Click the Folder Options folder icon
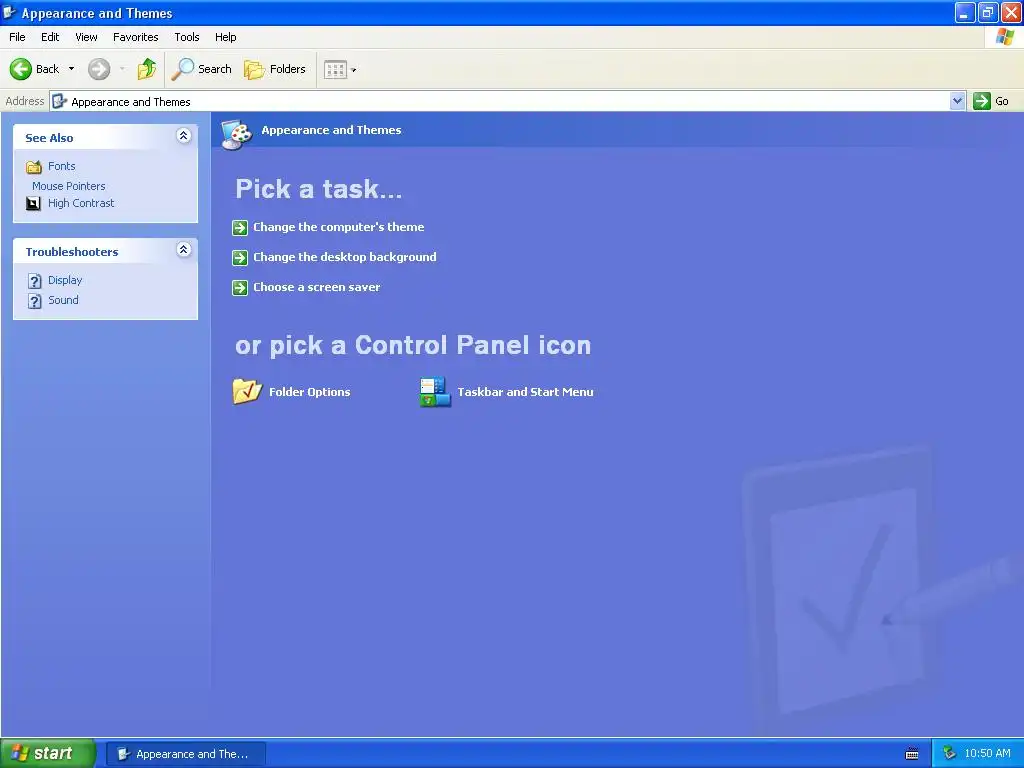Viewport: 1024px width, 768px height. tap(247, 391)
